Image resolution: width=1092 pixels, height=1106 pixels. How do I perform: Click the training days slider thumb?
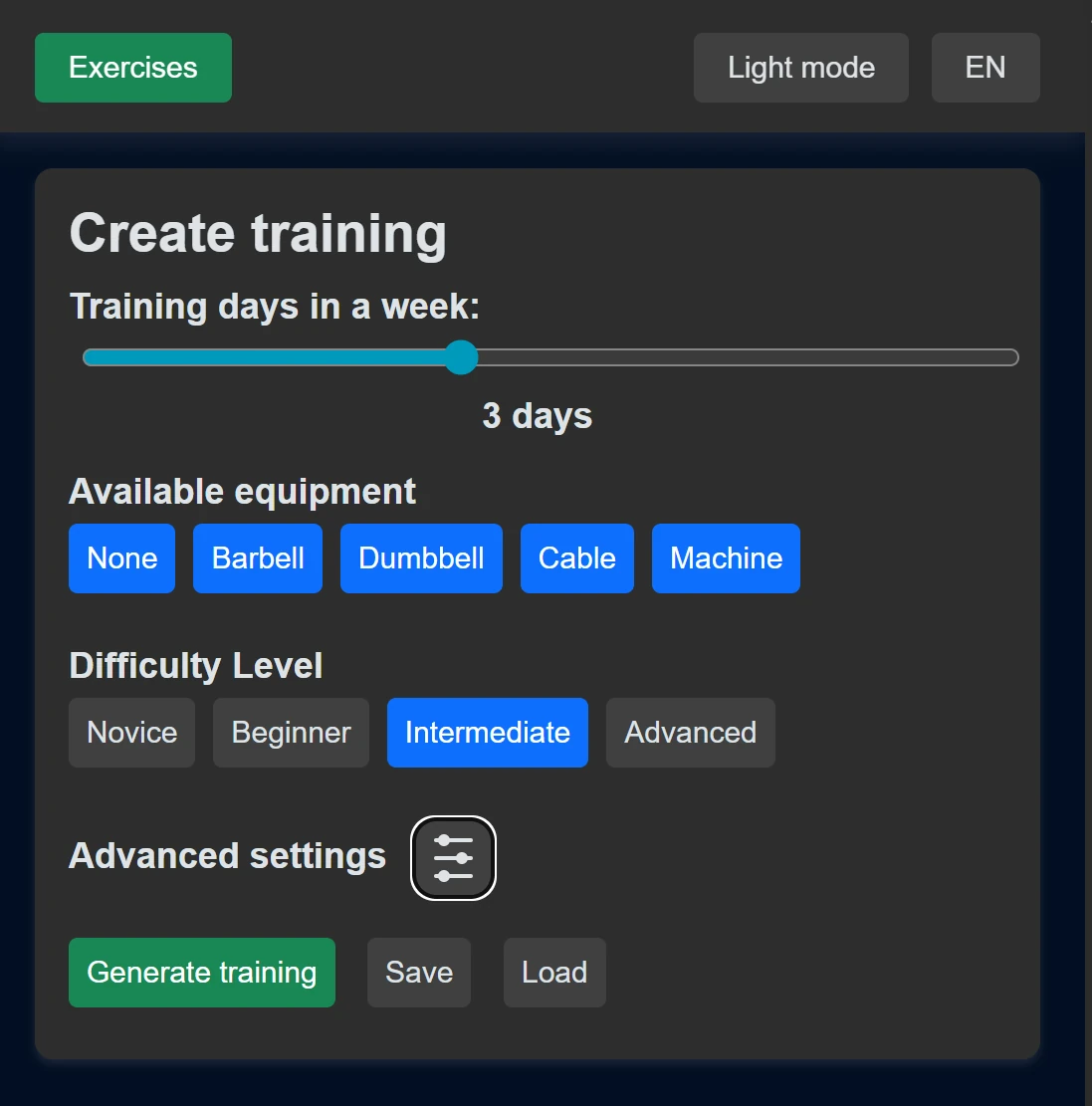tap(460, 357)
